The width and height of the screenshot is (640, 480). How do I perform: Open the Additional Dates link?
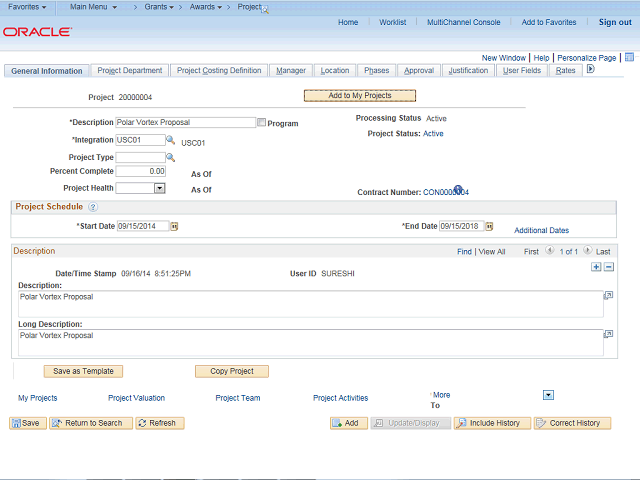point(541,230)
